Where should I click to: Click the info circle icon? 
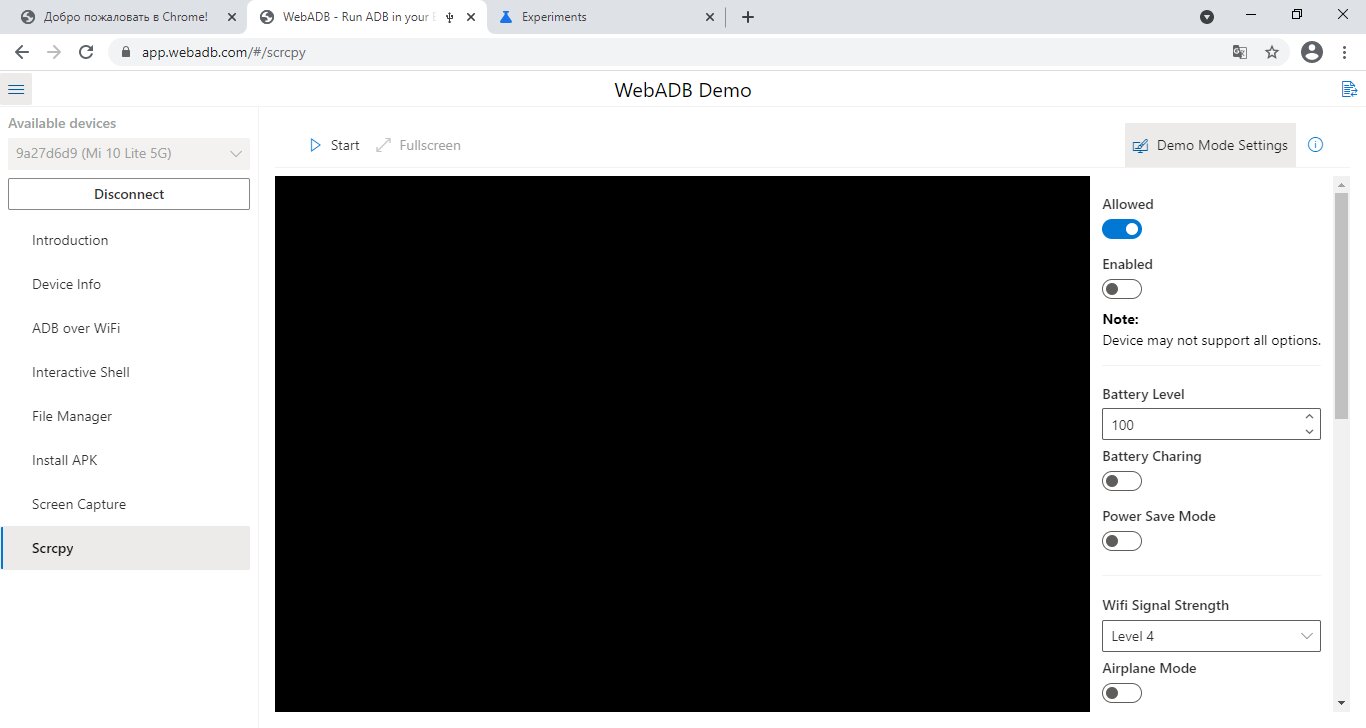1316,145
